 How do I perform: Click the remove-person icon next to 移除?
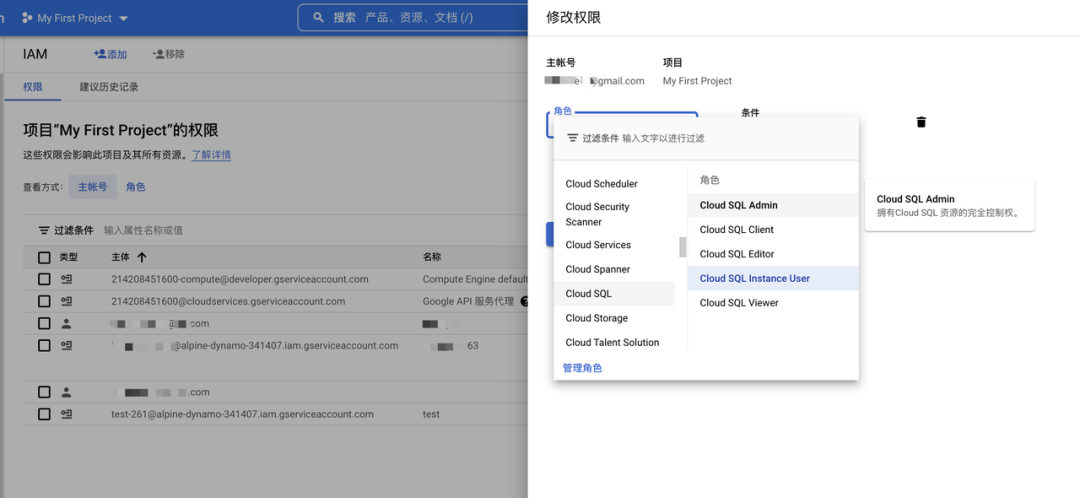tap(158, 54)
